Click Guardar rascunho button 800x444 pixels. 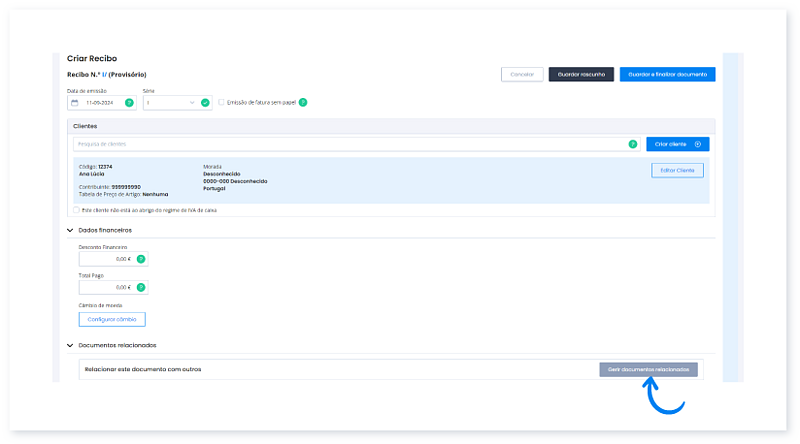point(581,74)
